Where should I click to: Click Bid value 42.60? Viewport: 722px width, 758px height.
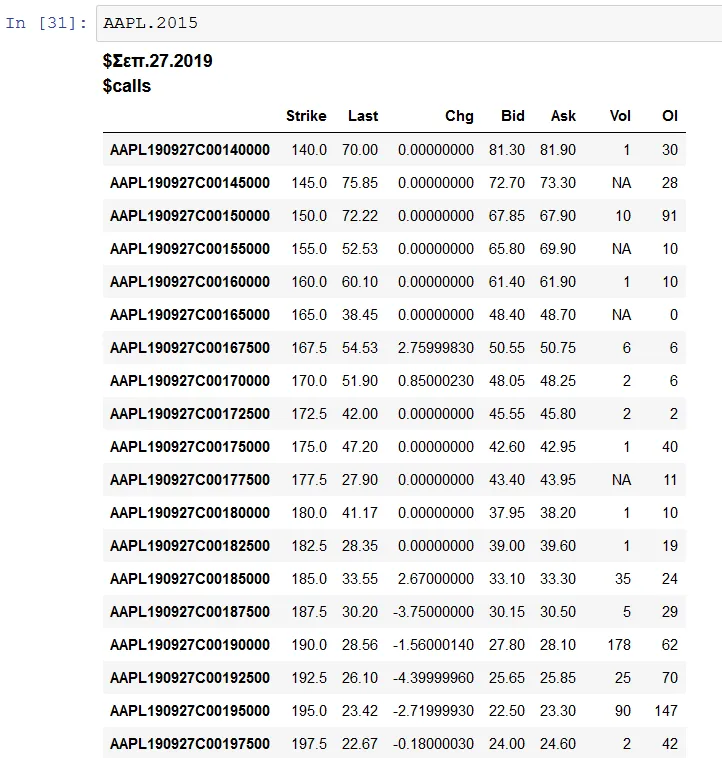506,447
